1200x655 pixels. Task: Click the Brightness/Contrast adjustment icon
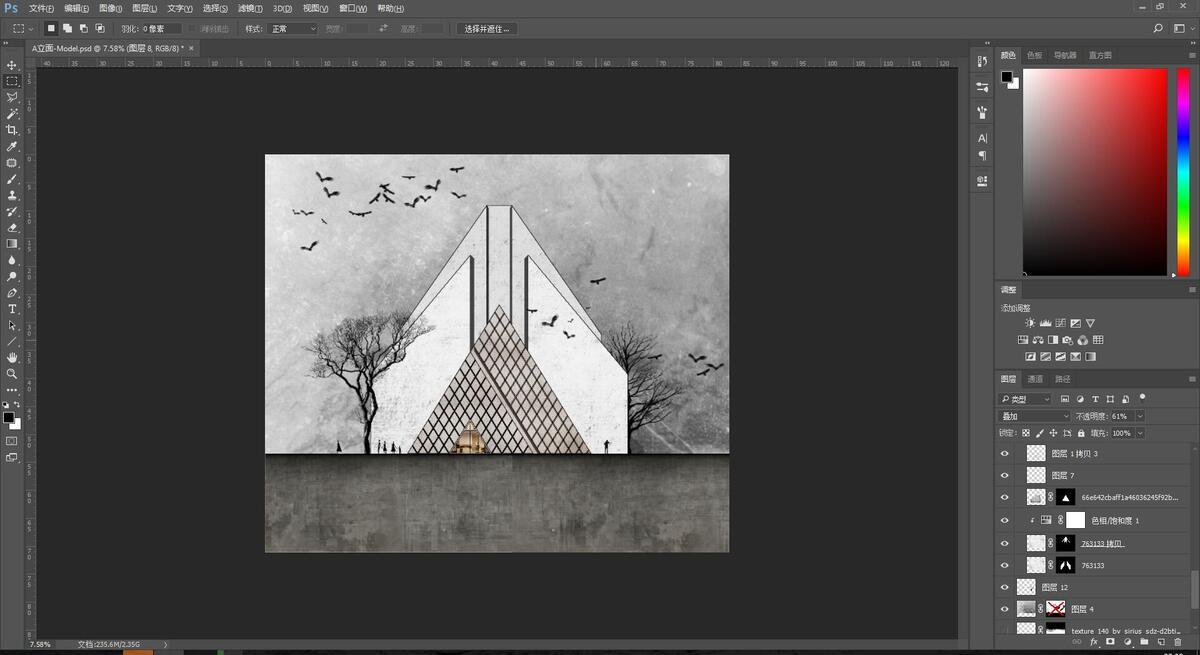coord(1030,323)
